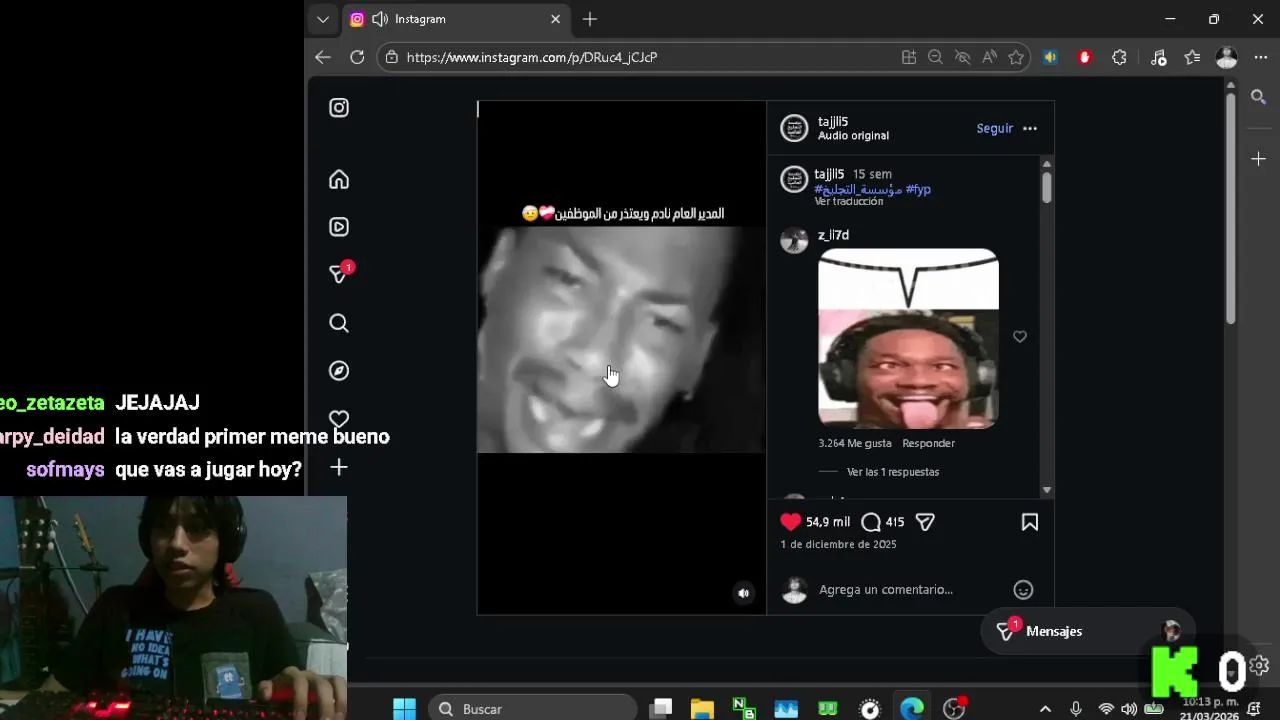
Task: Open notifications heart icon in sidebar
Action: point(339,419)
